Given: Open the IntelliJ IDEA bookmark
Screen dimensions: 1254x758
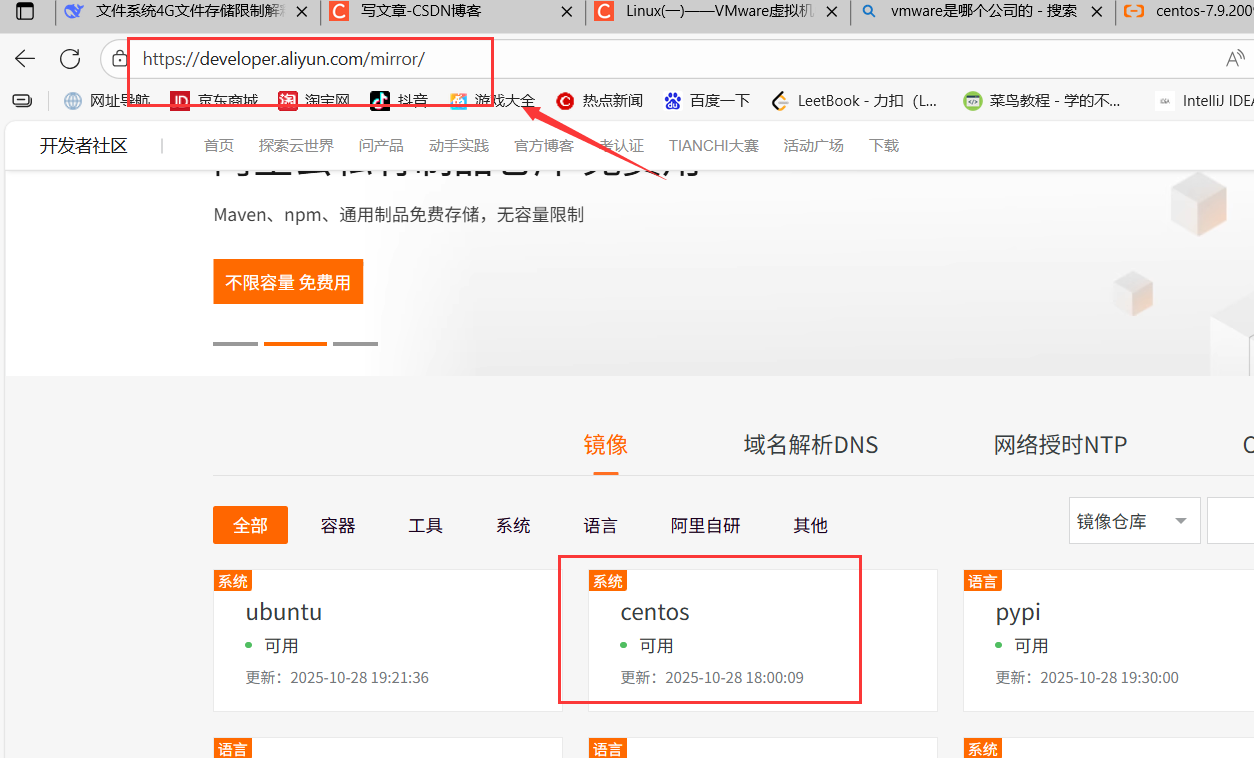Looking at the screenshot, I should [x=1204, y=100].
